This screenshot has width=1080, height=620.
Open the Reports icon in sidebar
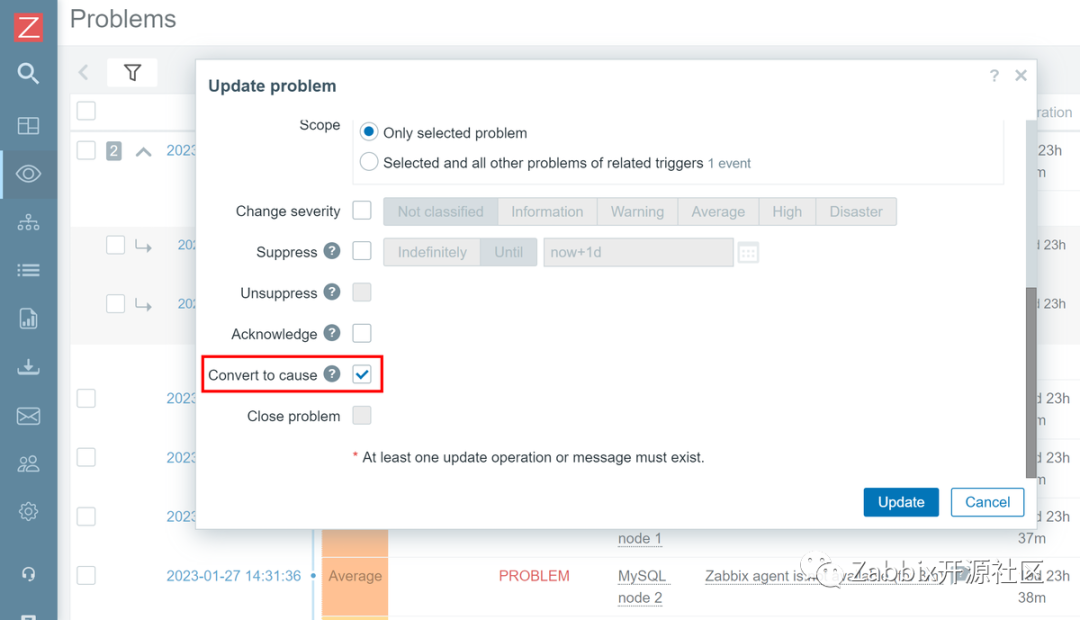pos(28,318)
